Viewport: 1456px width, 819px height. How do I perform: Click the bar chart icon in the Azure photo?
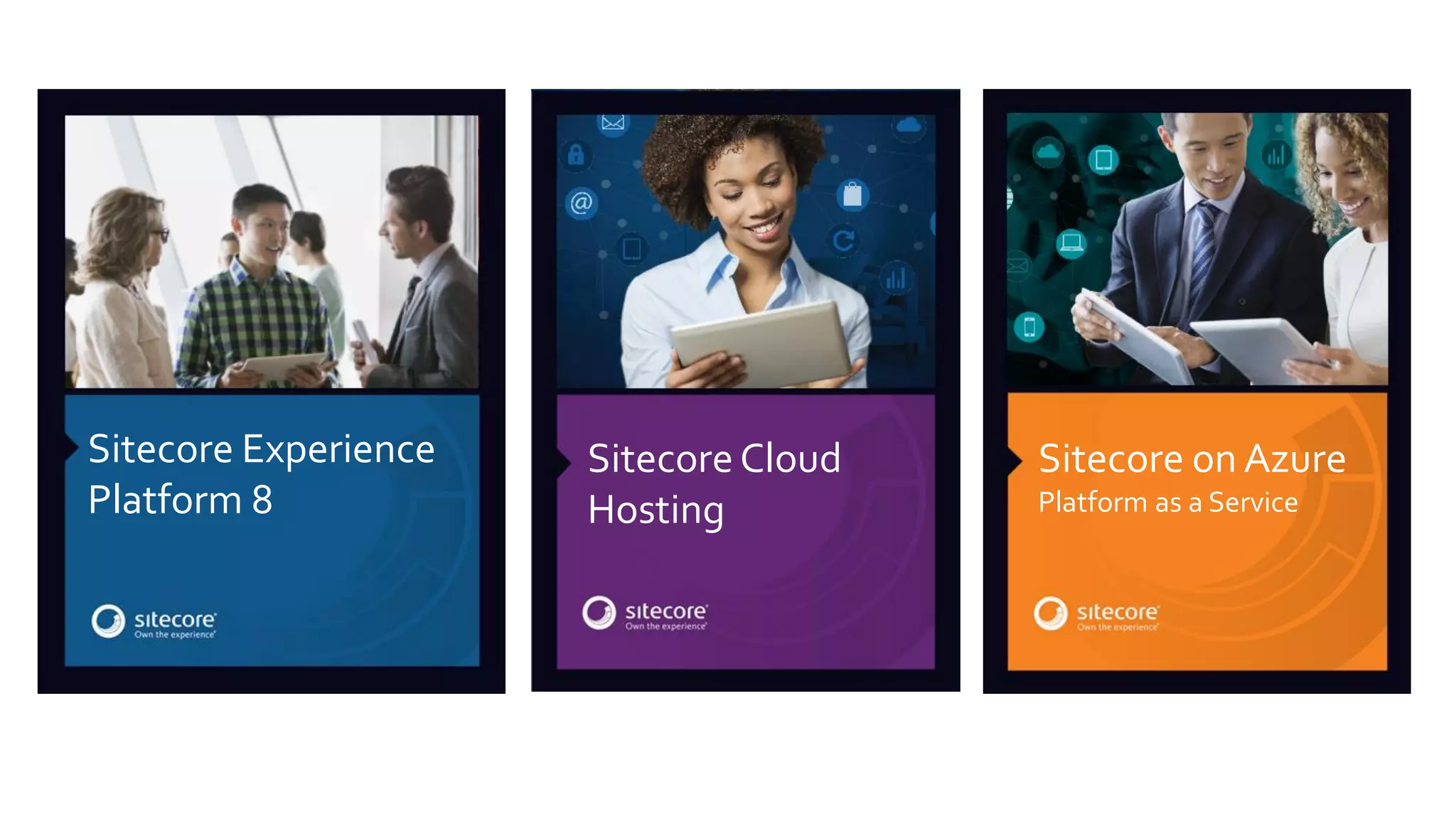coord(1275,154)
